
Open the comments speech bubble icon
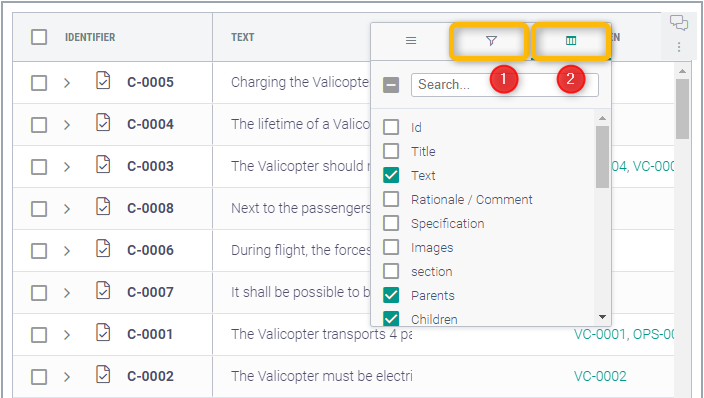click(679, 22)
